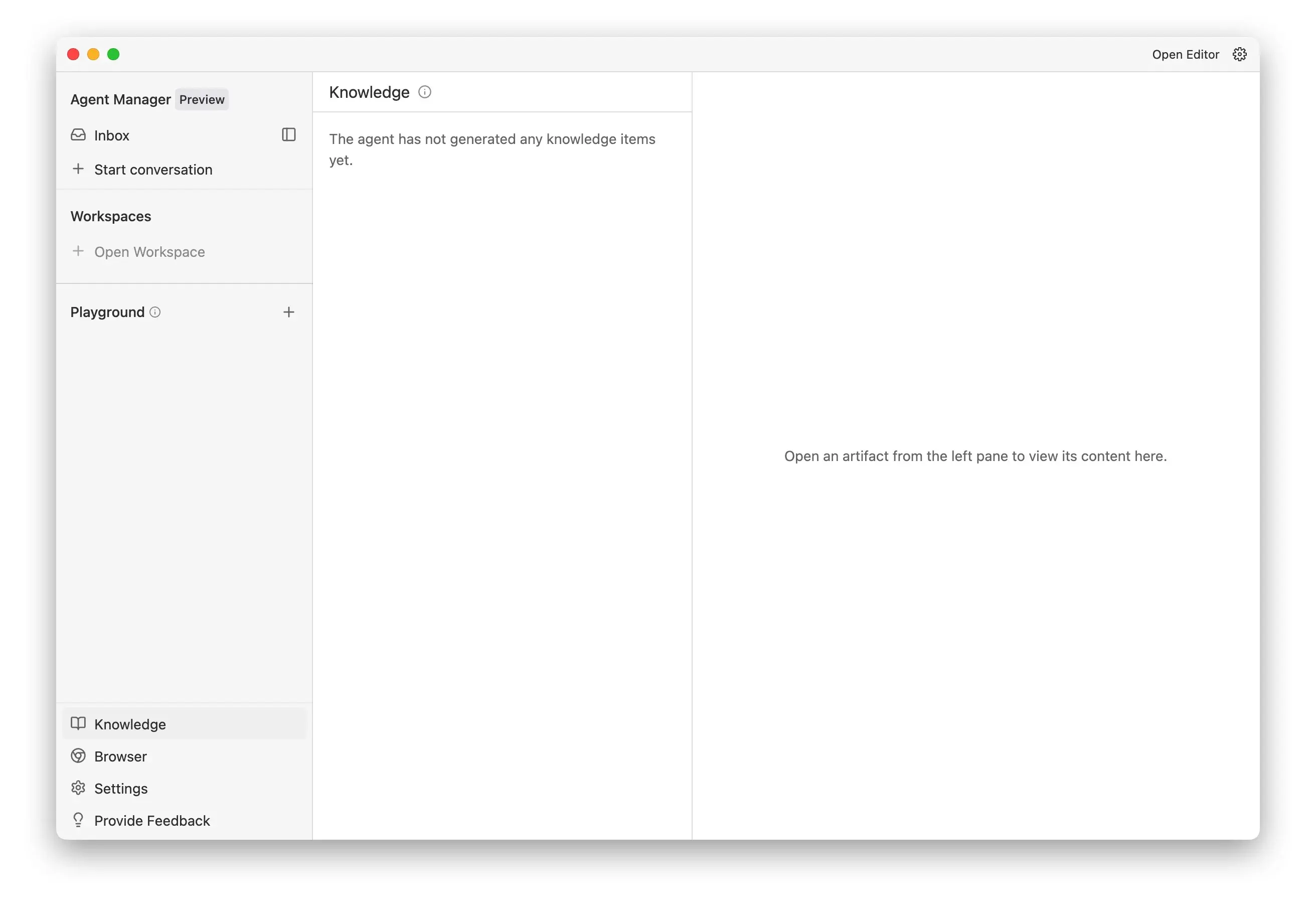The image size is (1316, 915).
Task: Click the Provide Feedback lightbulb icon
Action: 79,820
